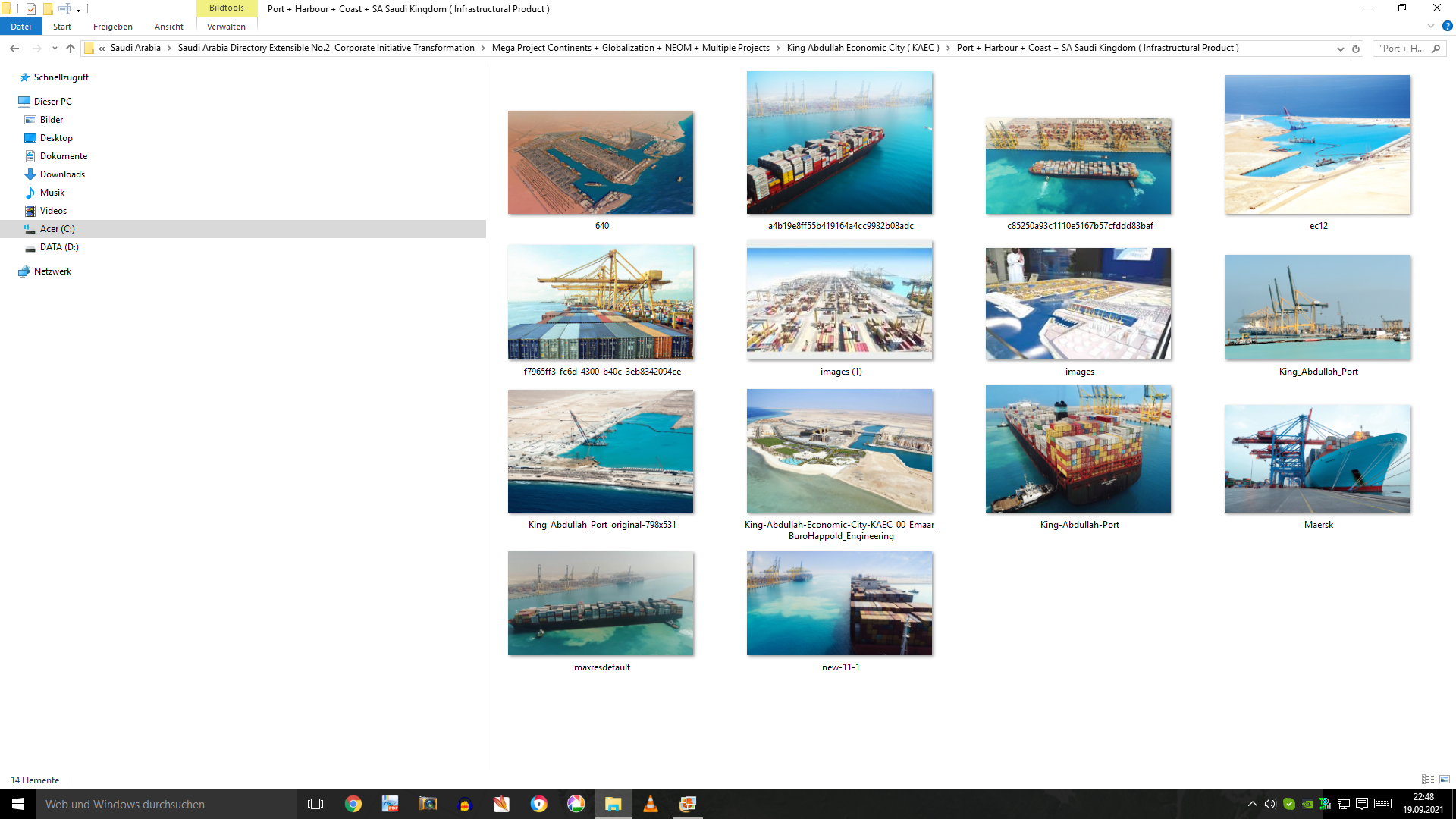Viewport: 1456px width, 819px height.
Task: Expand the address bar history dropdown
Action: pyautogui.click(x=1340, y=49)
